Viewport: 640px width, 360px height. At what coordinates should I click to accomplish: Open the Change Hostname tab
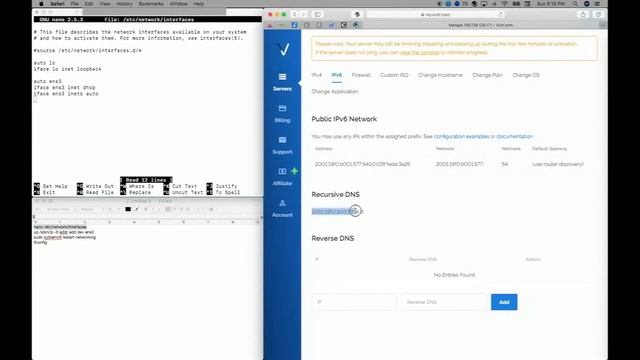point(440,75)
